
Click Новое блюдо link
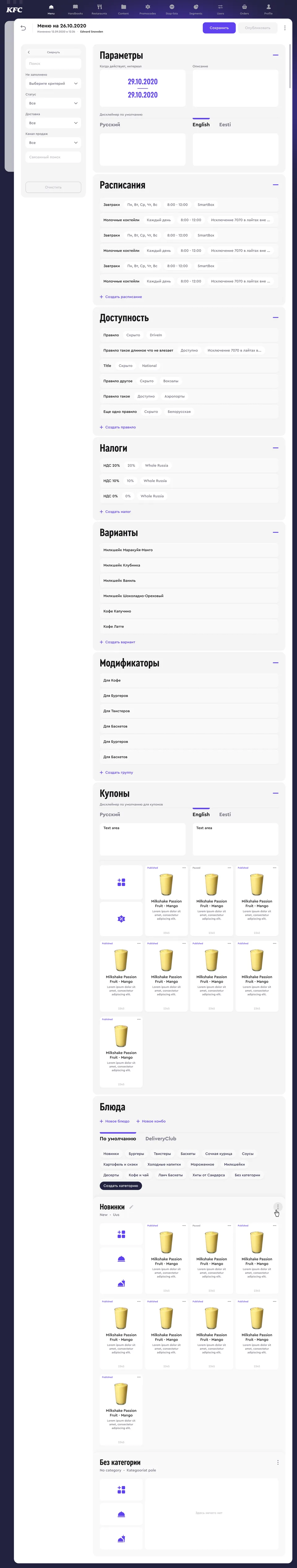[114, 1121]
